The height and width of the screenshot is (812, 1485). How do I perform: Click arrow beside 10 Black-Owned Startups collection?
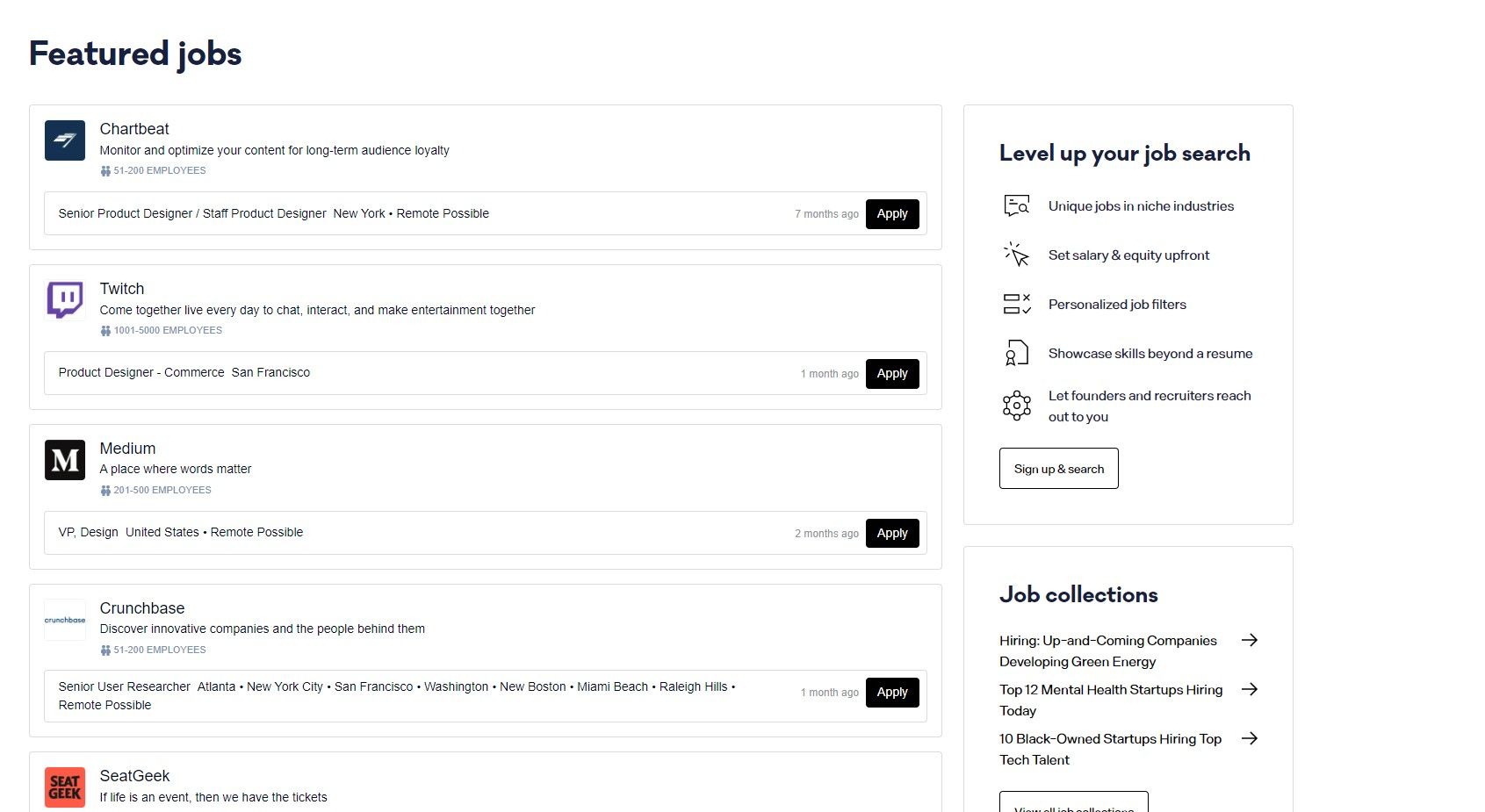[1250, 738]
